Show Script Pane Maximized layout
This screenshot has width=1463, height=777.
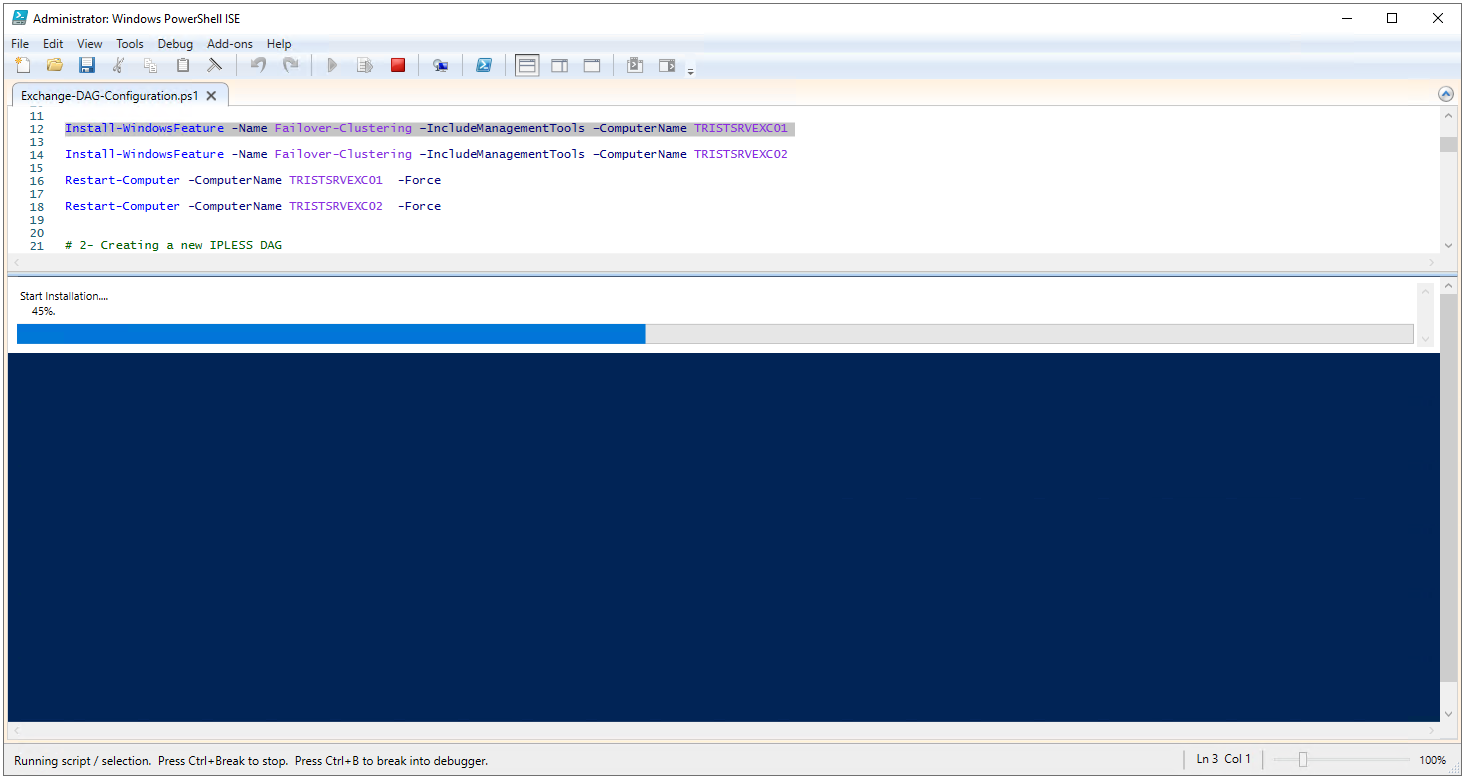coord(592,65)
